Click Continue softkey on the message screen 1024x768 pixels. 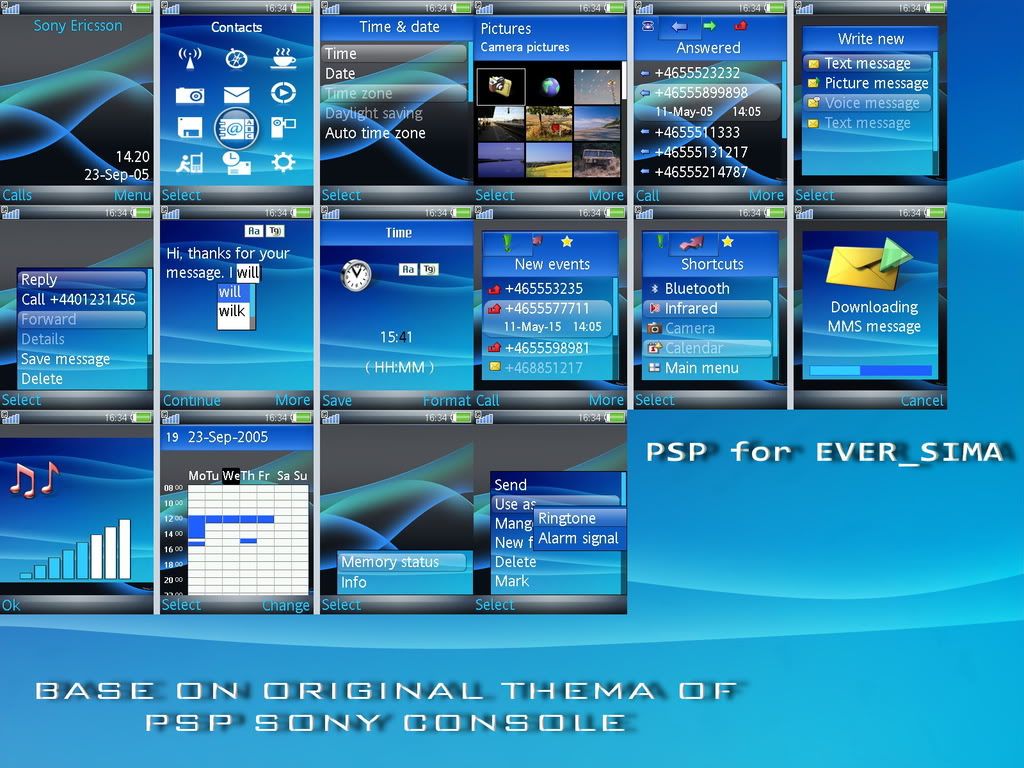pos(191,400)
